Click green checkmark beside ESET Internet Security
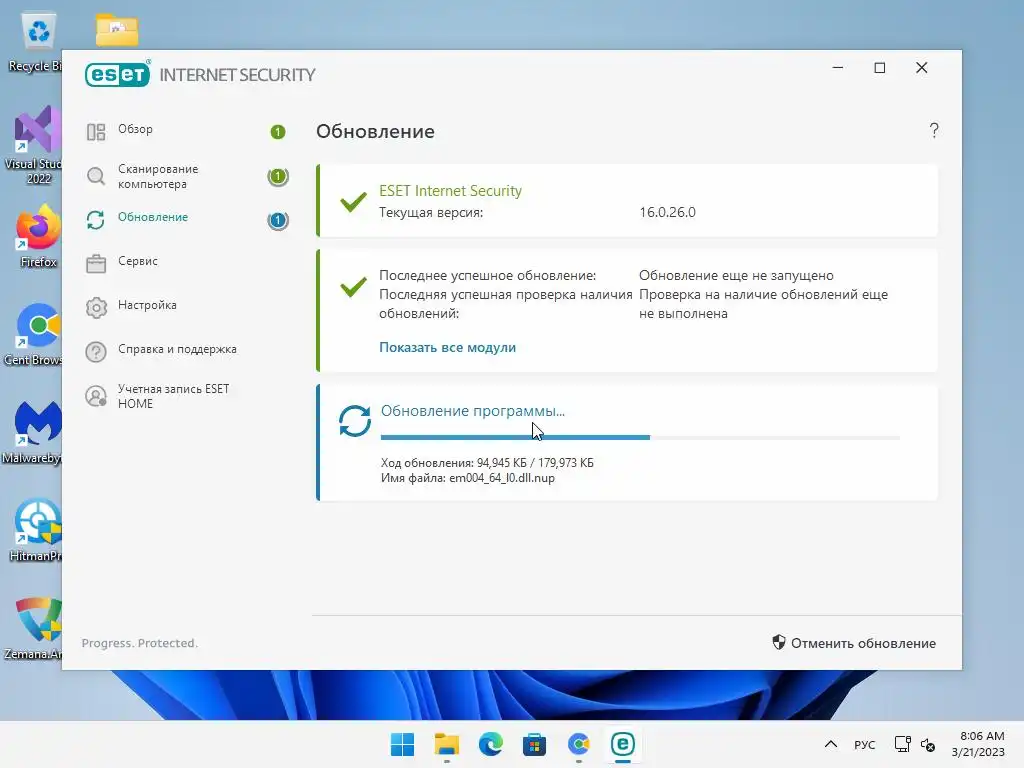 tap(353, 201)
